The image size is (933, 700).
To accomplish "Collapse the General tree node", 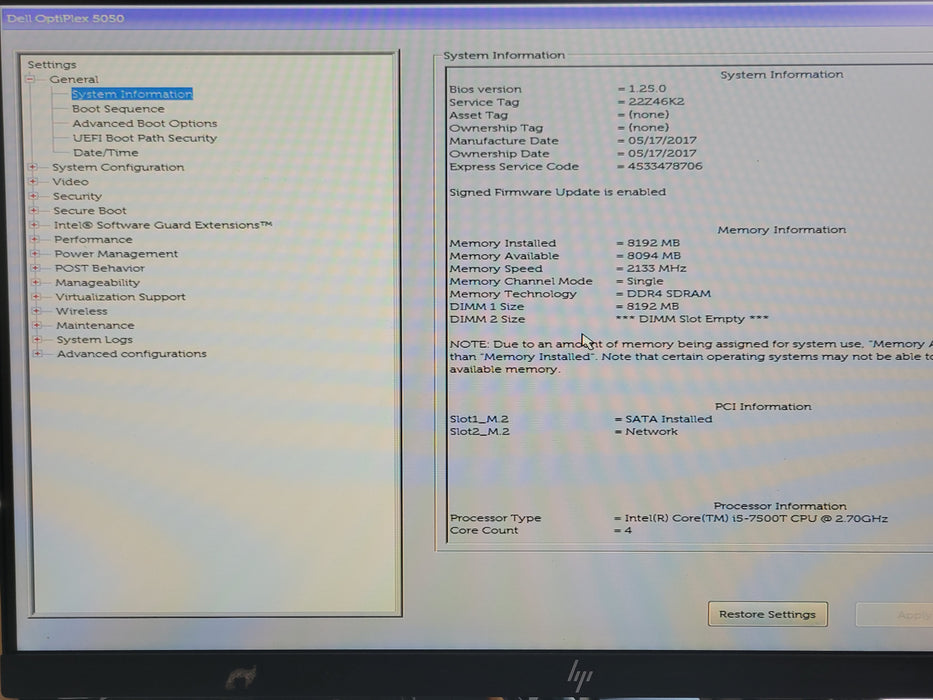I will click(30, 79).
